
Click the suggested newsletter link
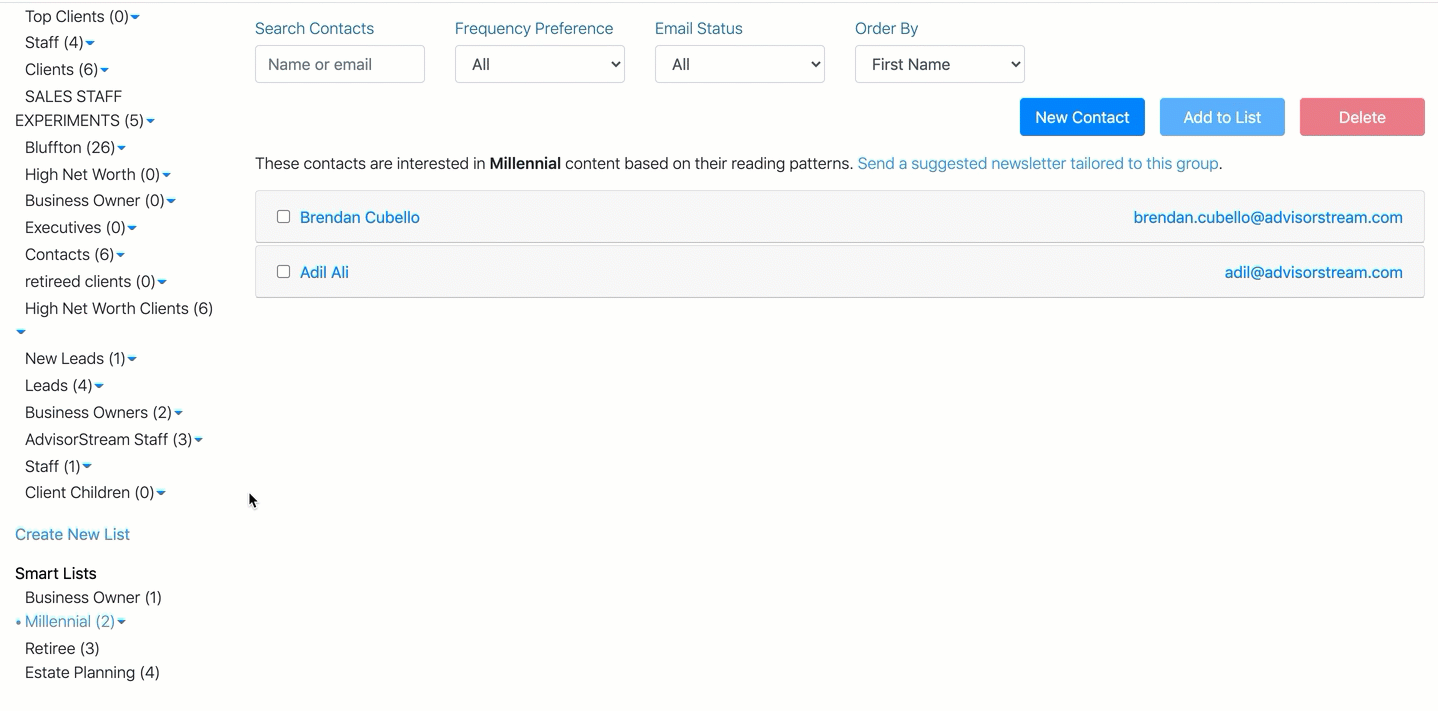tap(1037, 163)
